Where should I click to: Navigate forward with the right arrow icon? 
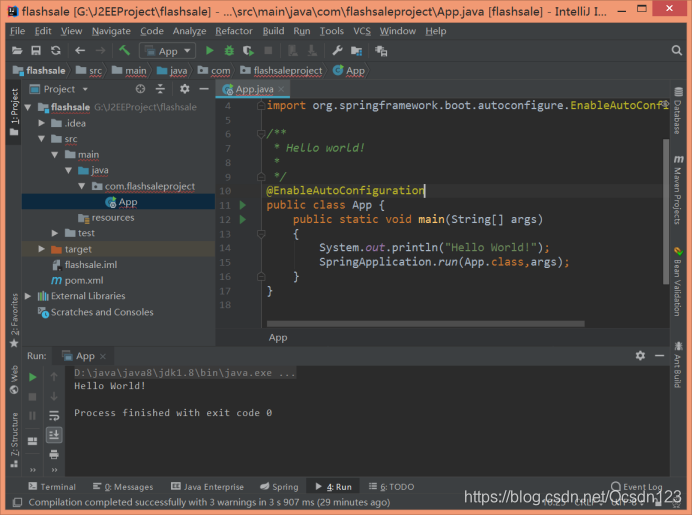tap(100, 51)
